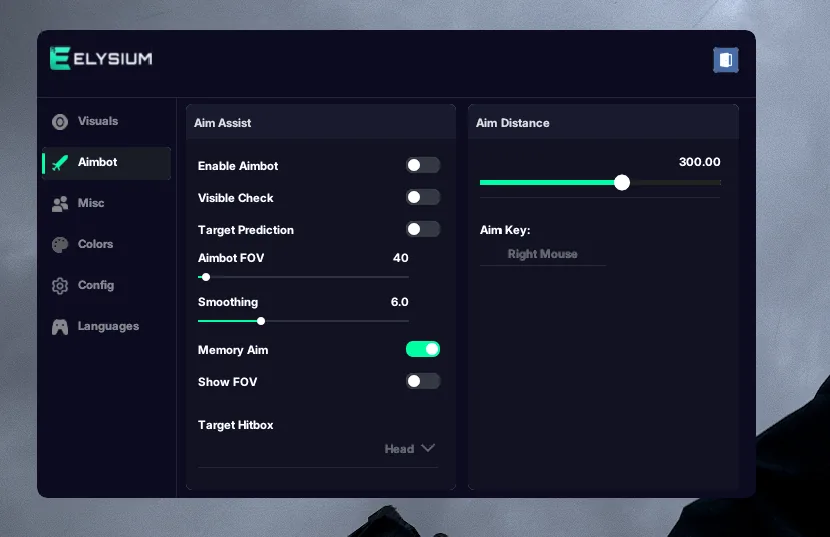The height and width of the screenshot is (537, 830).
Task: Click the Visuals eye icon in sidebar
Action: pyautogui.click(x=60, y=122)
